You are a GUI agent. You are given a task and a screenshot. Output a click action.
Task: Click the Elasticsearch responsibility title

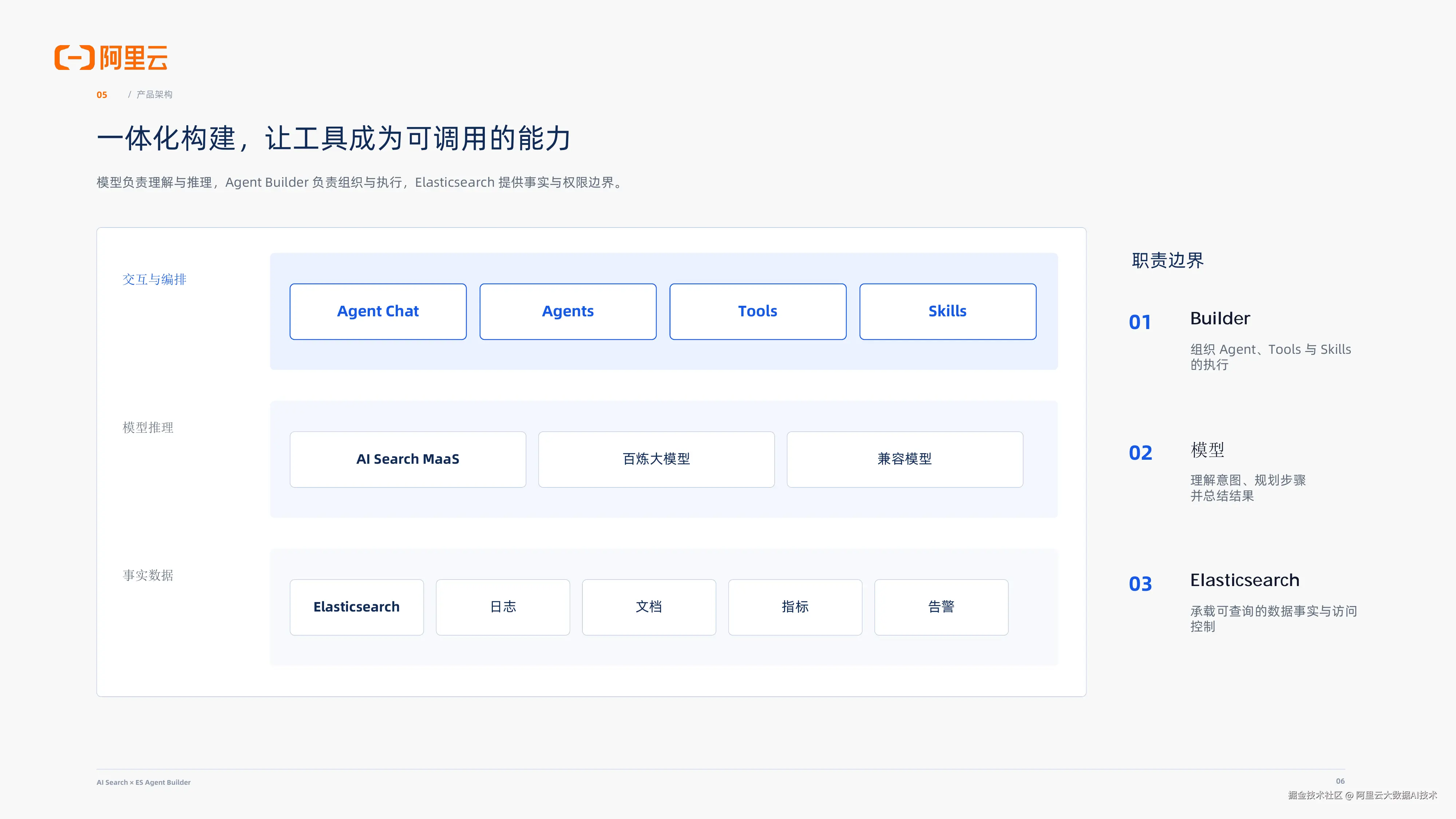point(1245,581)
